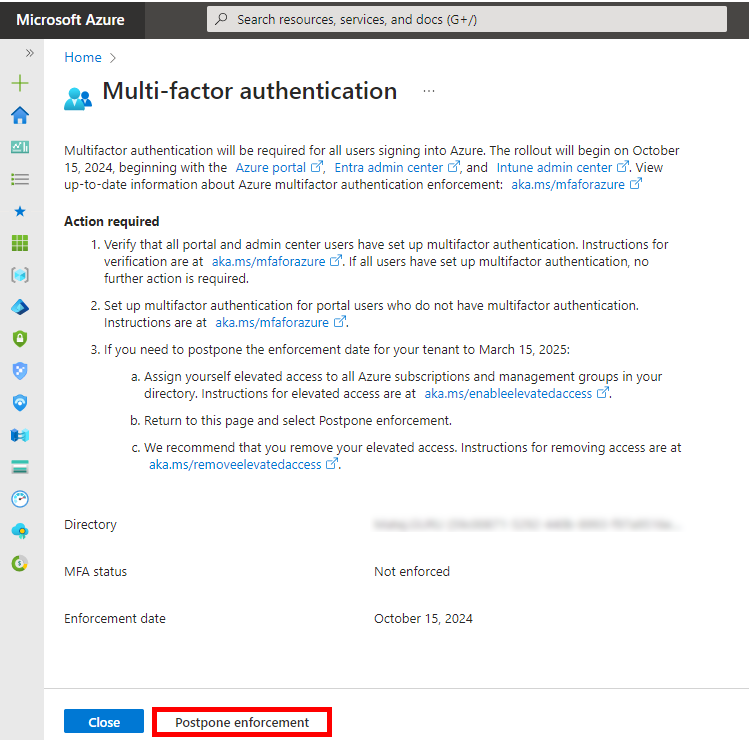
Task: Click the magnifier icon in search bar
Action: point(221,19)
